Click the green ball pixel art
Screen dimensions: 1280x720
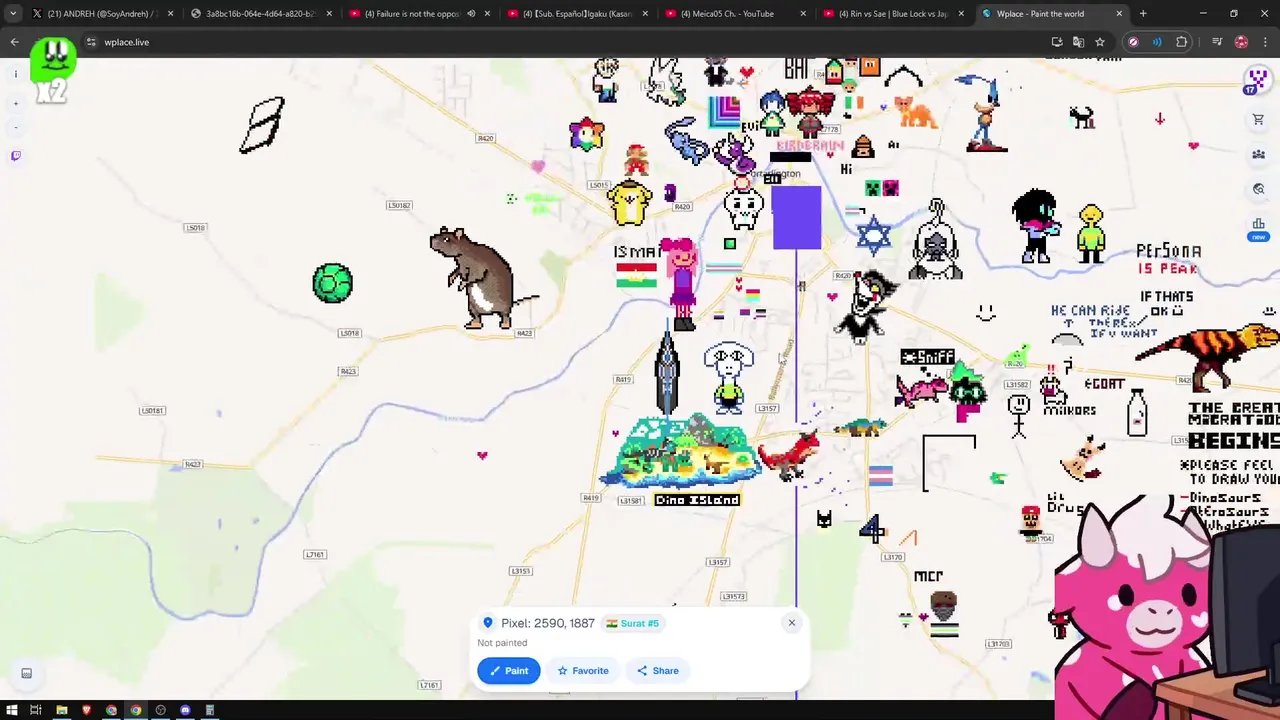coord(332,283)
